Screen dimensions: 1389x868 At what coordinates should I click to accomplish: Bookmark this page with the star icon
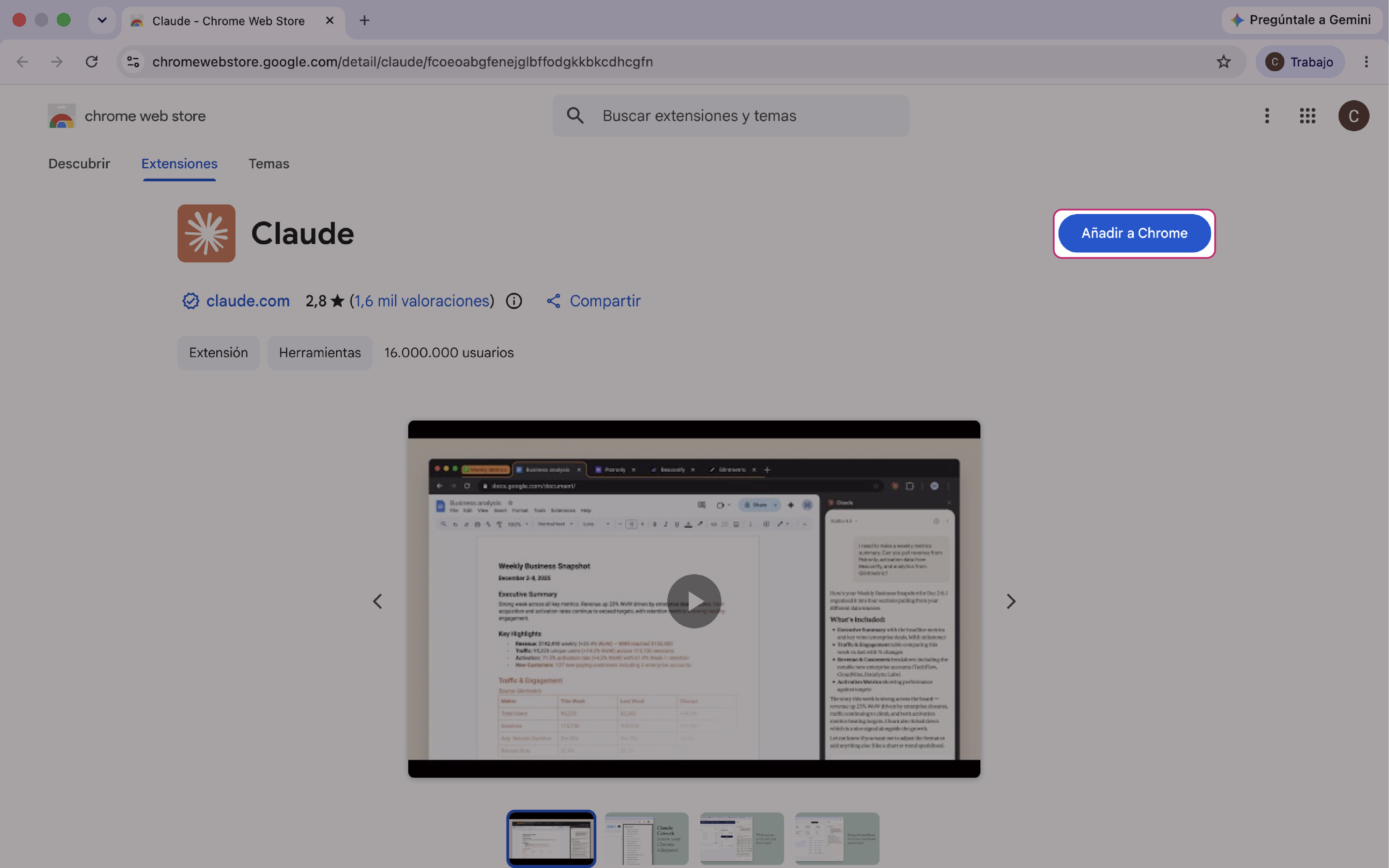pyautogui.click(x=1223, y=61)
